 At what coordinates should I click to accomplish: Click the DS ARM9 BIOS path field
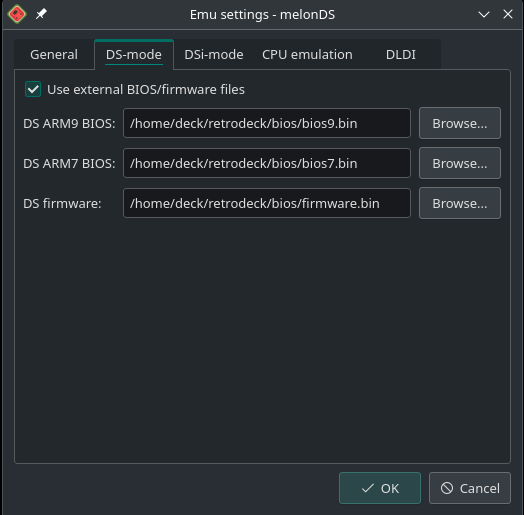(267, 123)
